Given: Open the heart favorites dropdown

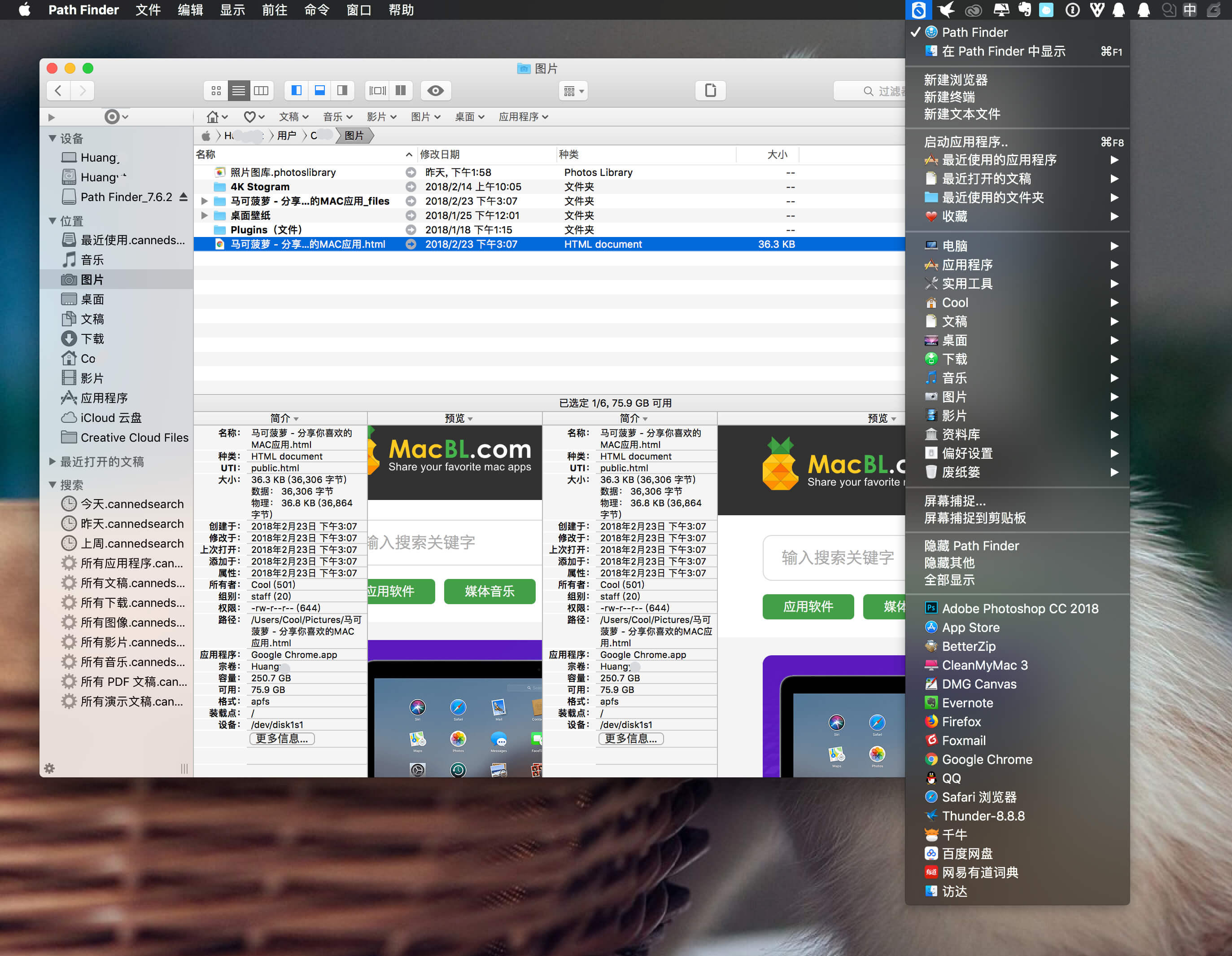Looking at the screenshot, I should coord(254,117).
